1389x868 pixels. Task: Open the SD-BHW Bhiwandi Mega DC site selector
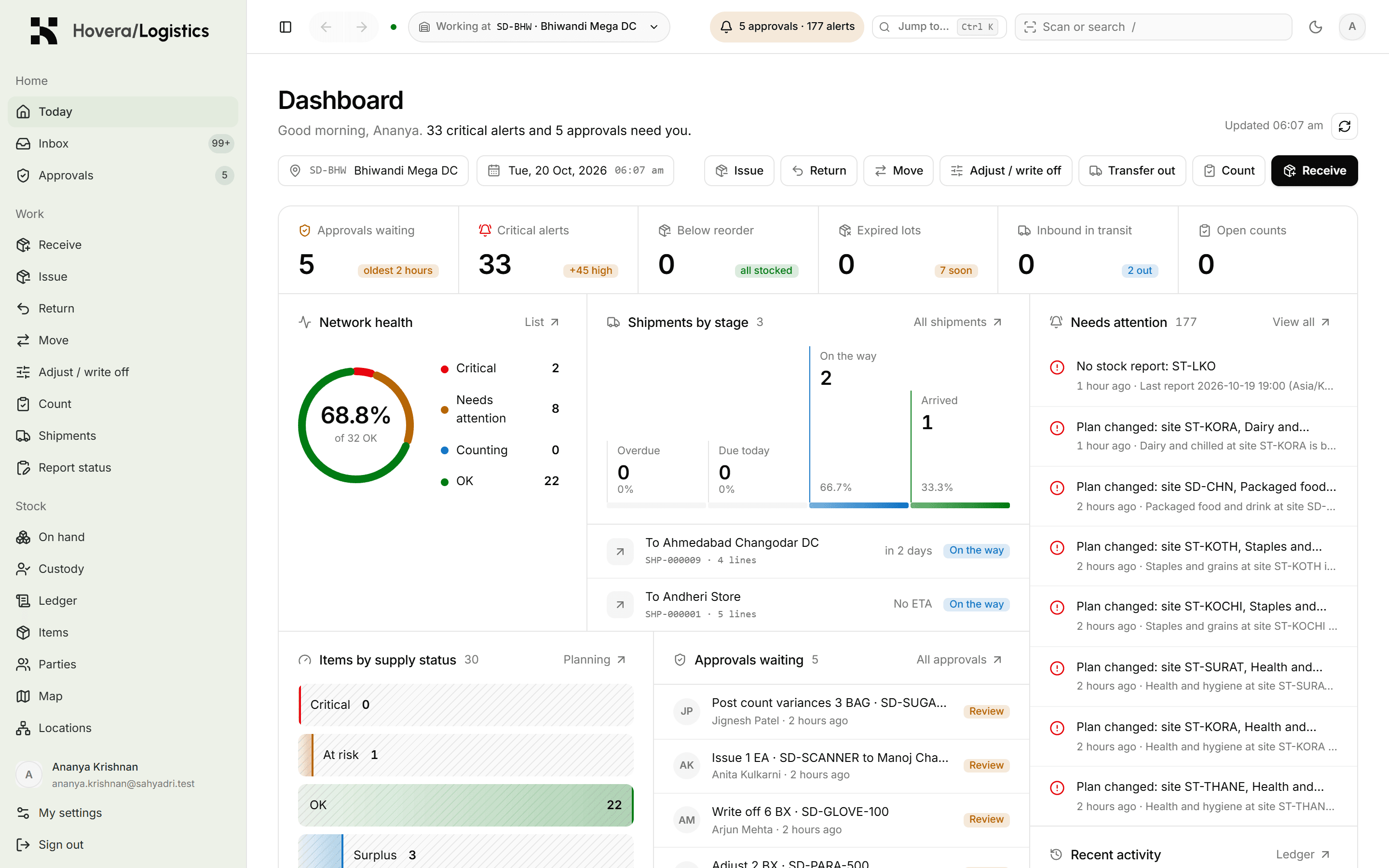[373, 171]
